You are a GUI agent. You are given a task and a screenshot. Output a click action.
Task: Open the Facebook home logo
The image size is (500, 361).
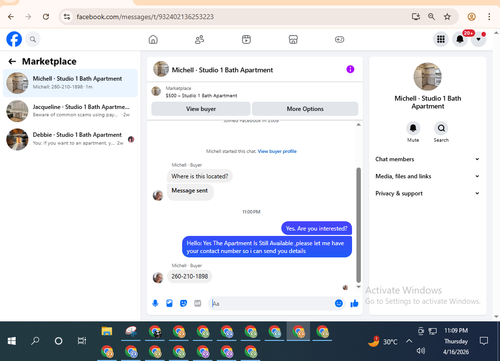tap(14, 39)
